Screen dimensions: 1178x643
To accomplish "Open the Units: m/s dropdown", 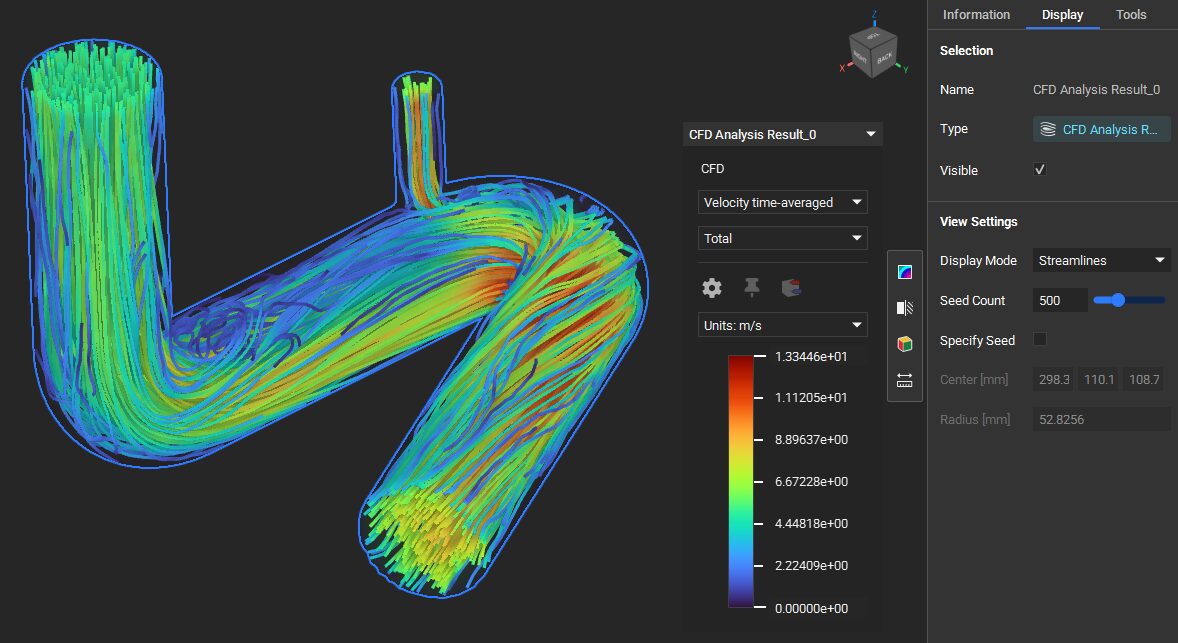I will [x=782, y=324].
